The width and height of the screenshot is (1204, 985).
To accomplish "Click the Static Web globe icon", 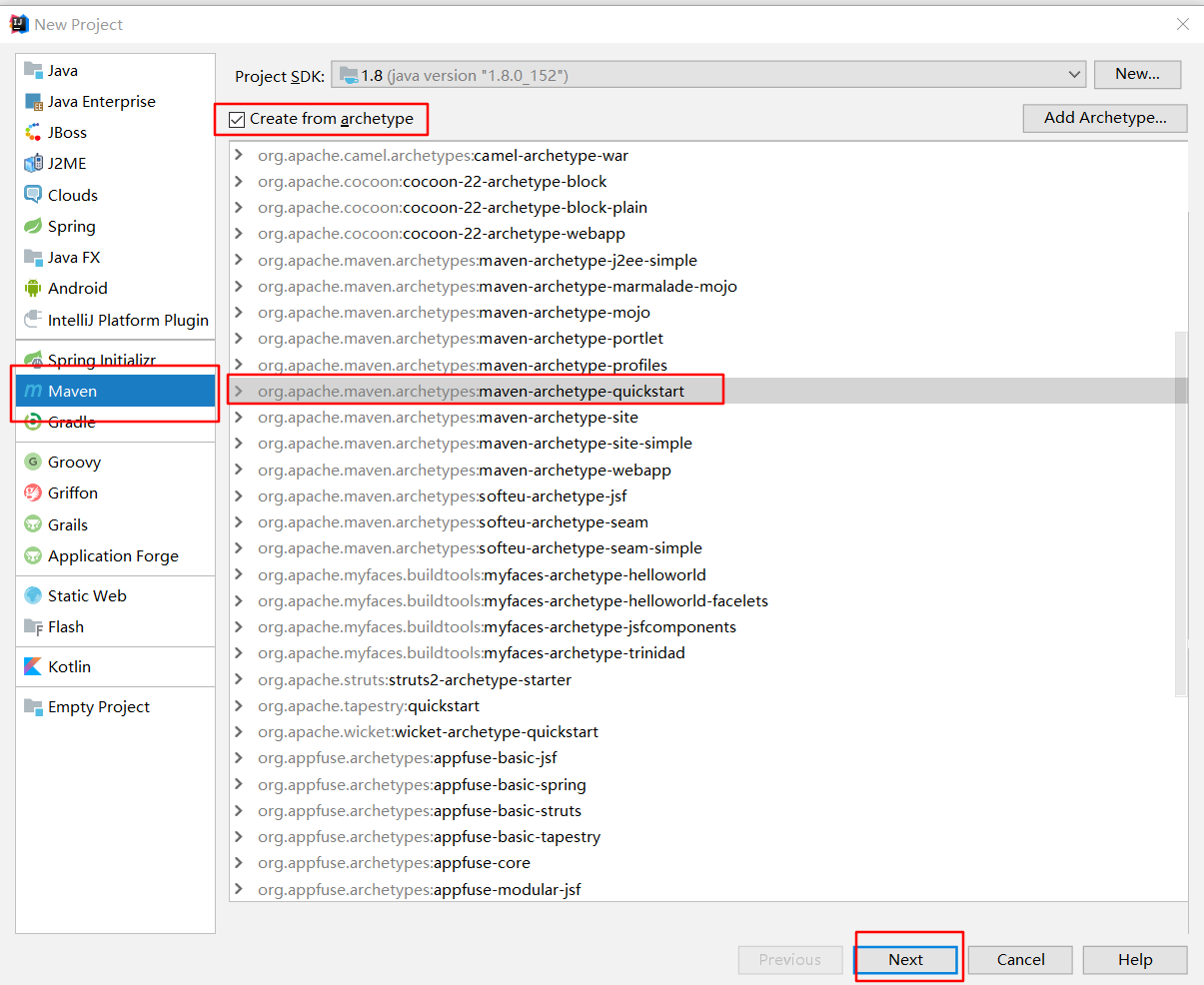I will click(x=33, y=596).
